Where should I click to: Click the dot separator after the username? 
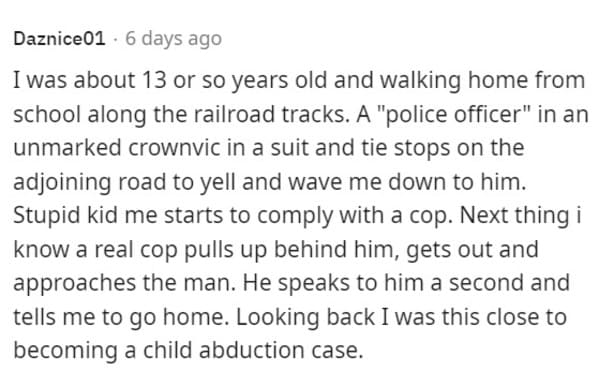coord(115,39)
